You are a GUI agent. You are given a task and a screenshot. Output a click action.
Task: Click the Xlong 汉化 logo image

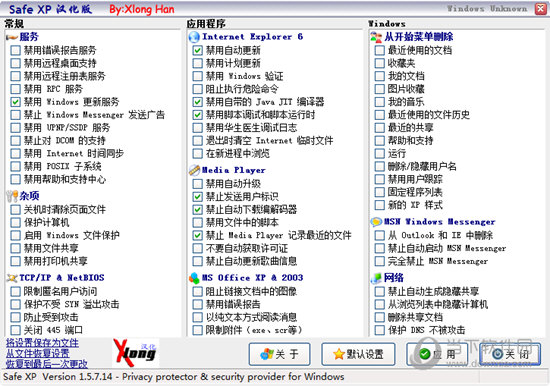pos(135,353)
